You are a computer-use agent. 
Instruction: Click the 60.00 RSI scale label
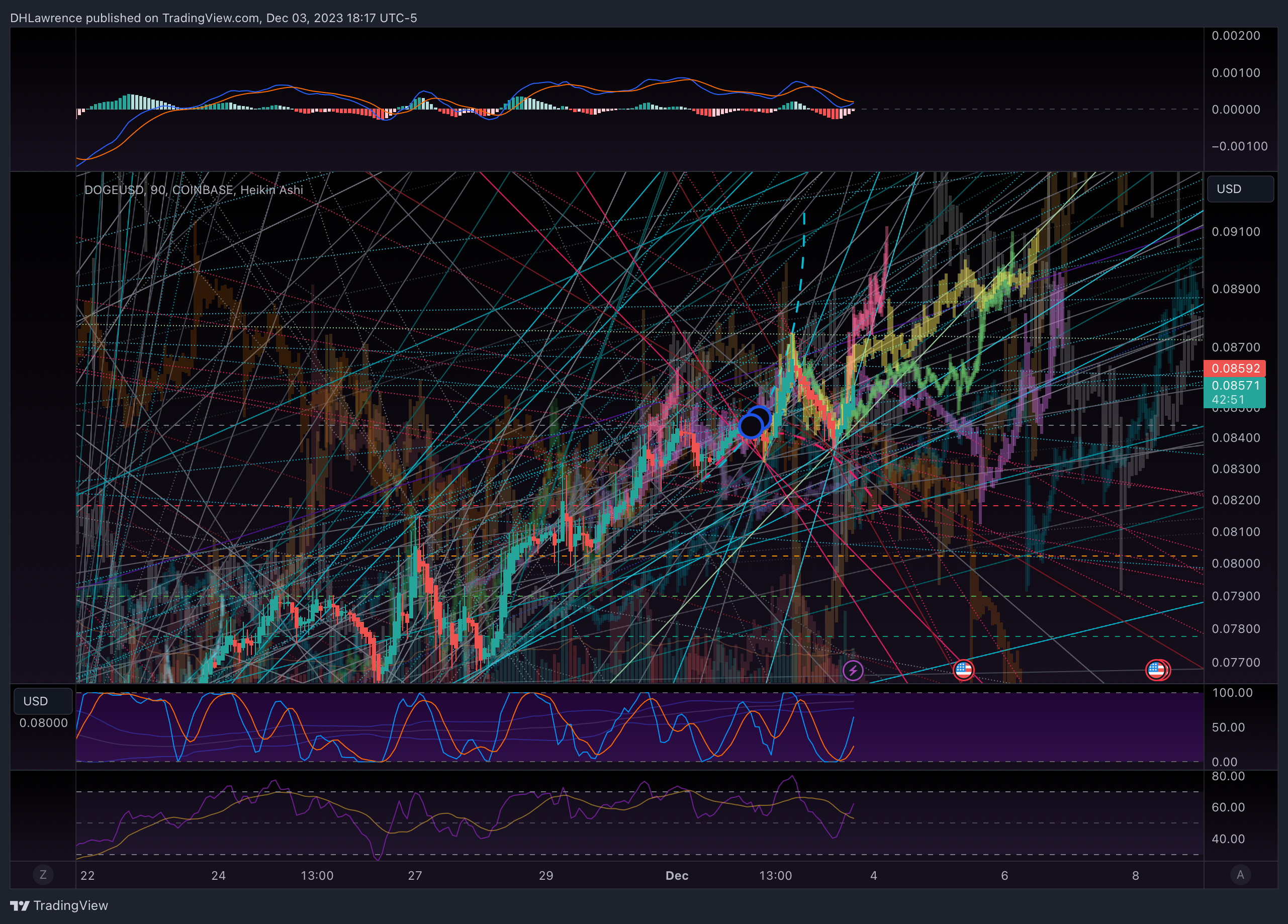click(1228, 807)
